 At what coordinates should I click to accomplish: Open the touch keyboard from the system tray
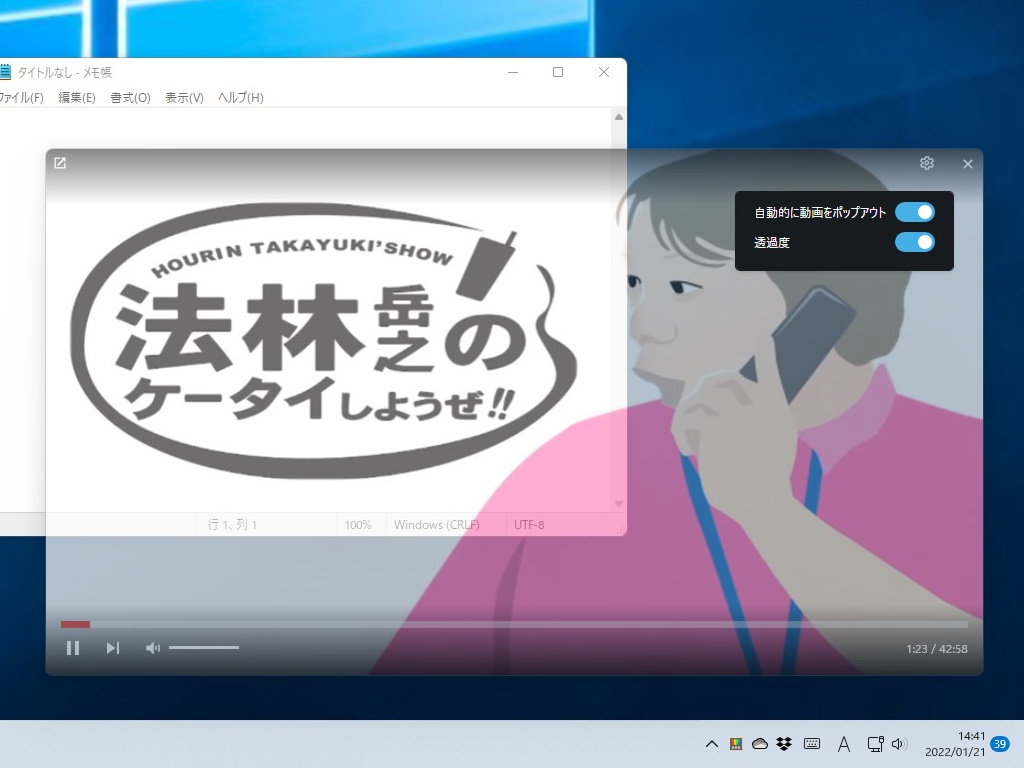click(813, 744)
